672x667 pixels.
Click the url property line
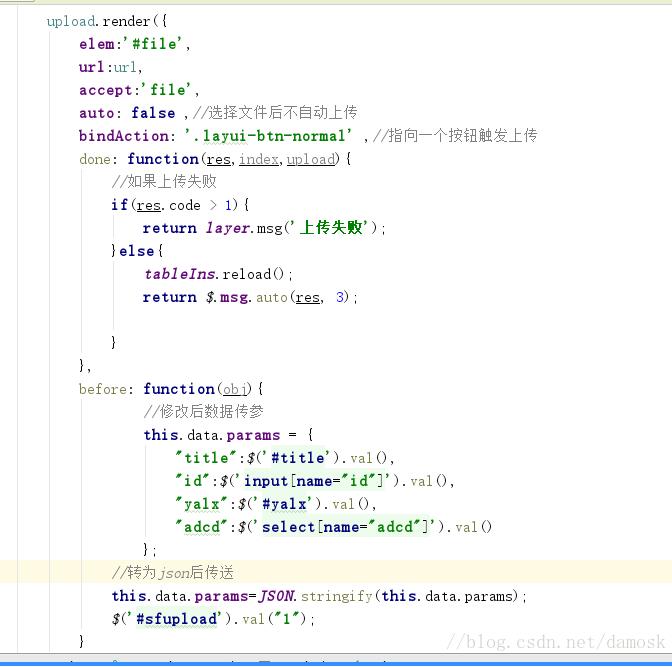[111, 67]
